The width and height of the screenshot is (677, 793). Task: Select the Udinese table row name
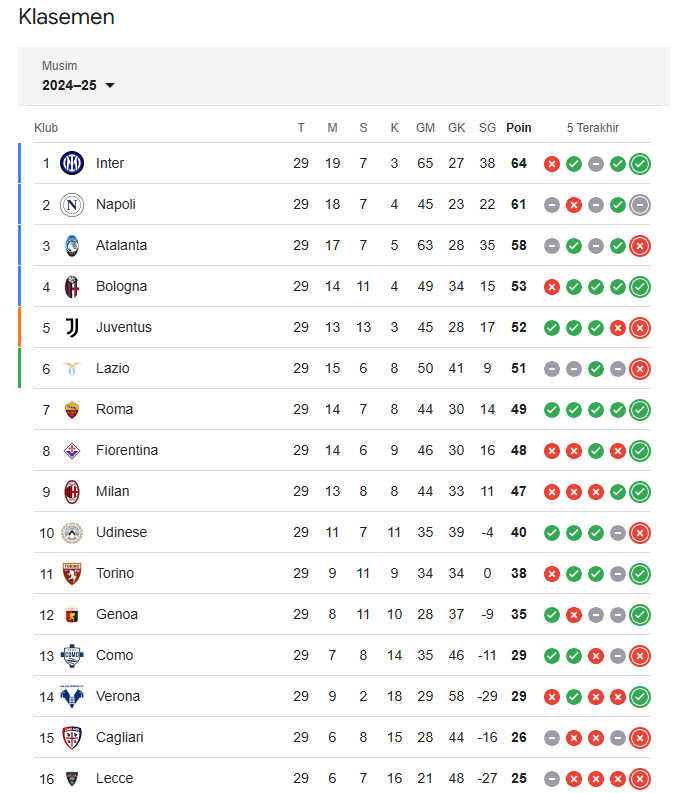point(121,532)
